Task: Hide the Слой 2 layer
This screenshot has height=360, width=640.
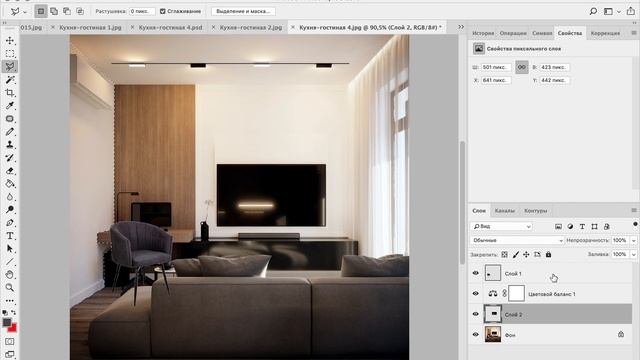Action: pos(476,314)
